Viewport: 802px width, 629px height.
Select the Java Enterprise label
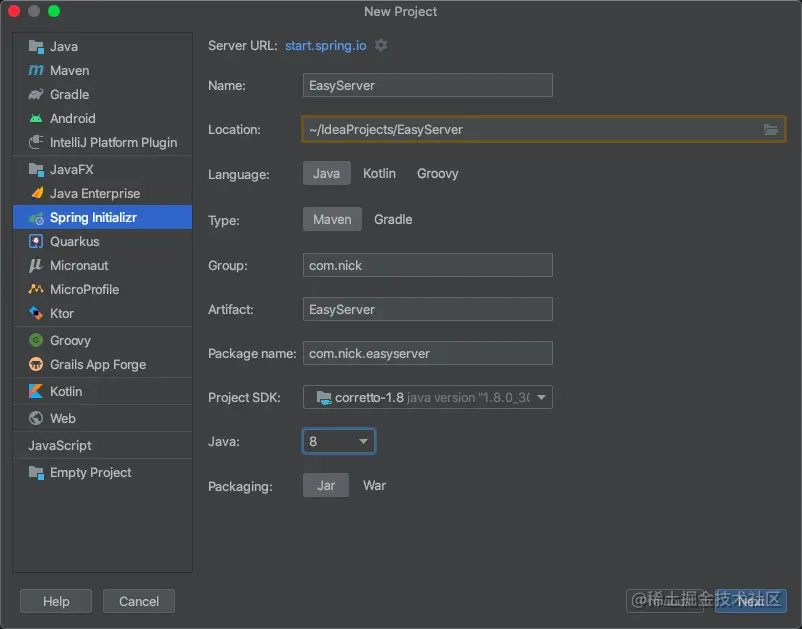point(95,193)
